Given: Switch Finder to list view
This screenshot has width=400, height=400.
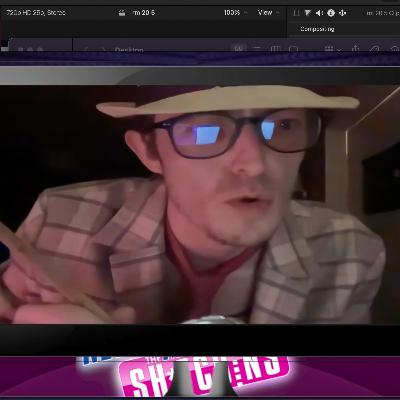Looking at the screenshot, I should click(x=257, y=49).
